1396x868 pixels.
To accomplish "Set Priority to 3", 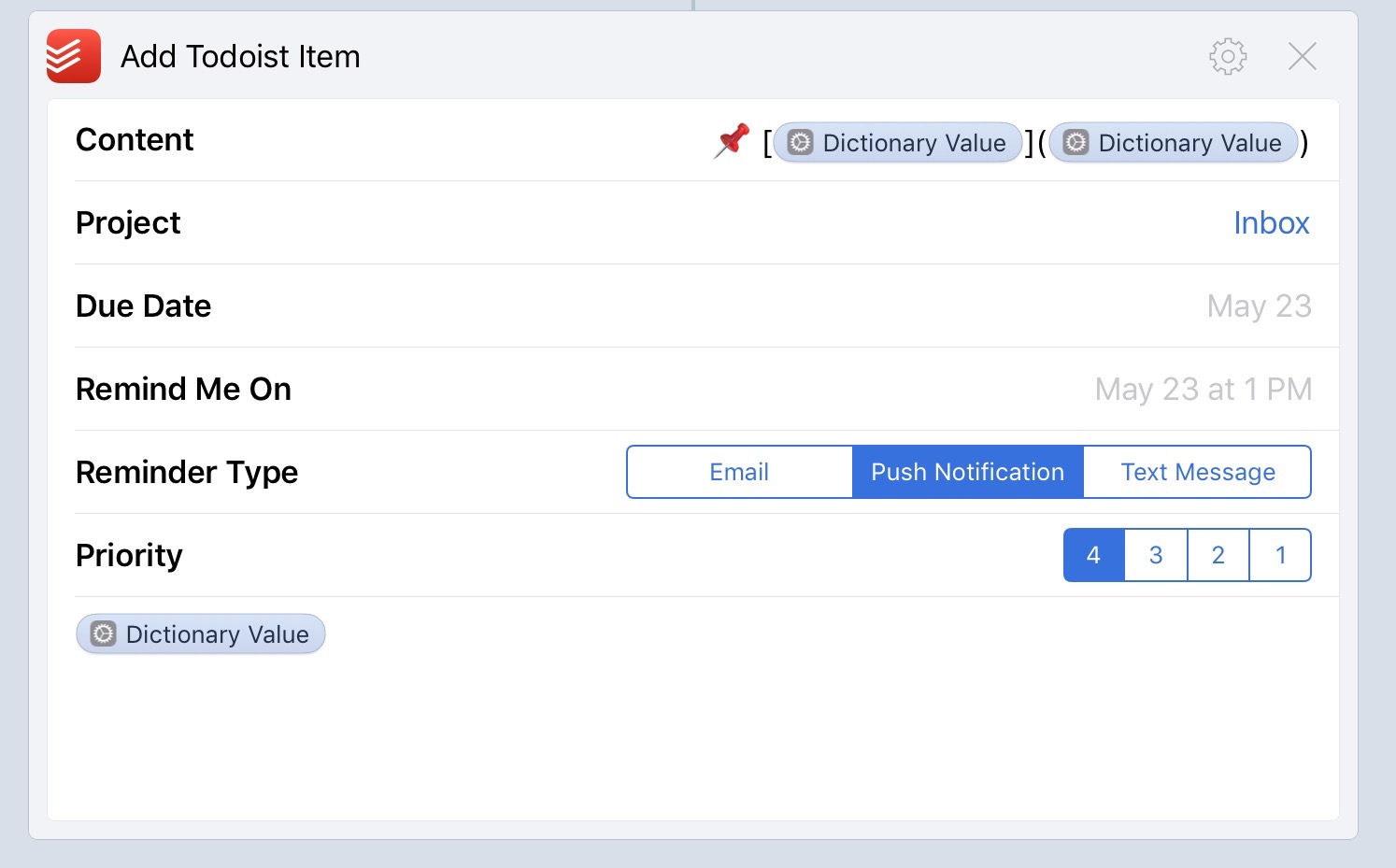I will [1156, 555].
